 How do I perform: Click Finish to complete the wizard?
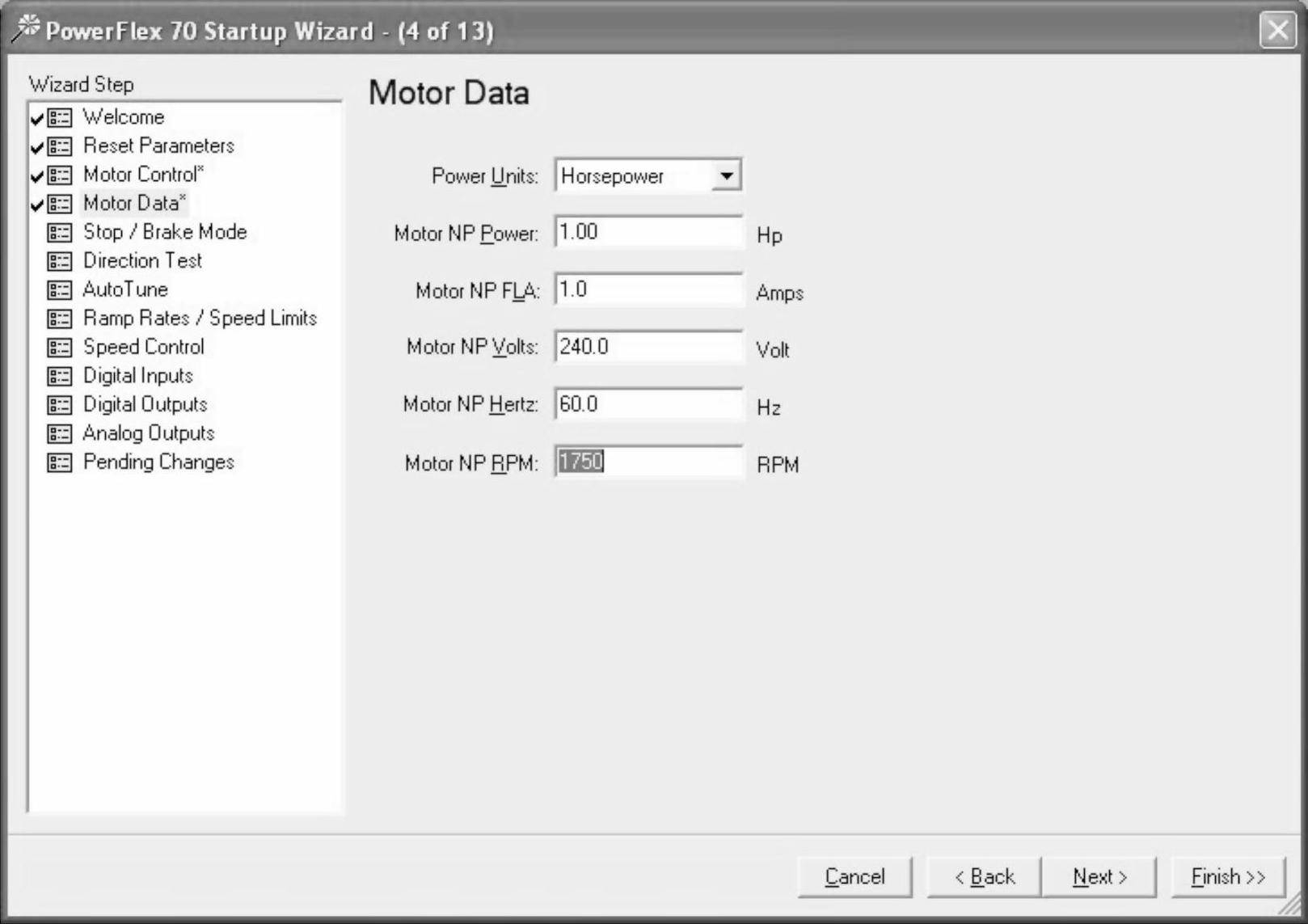pos(1227,877)
